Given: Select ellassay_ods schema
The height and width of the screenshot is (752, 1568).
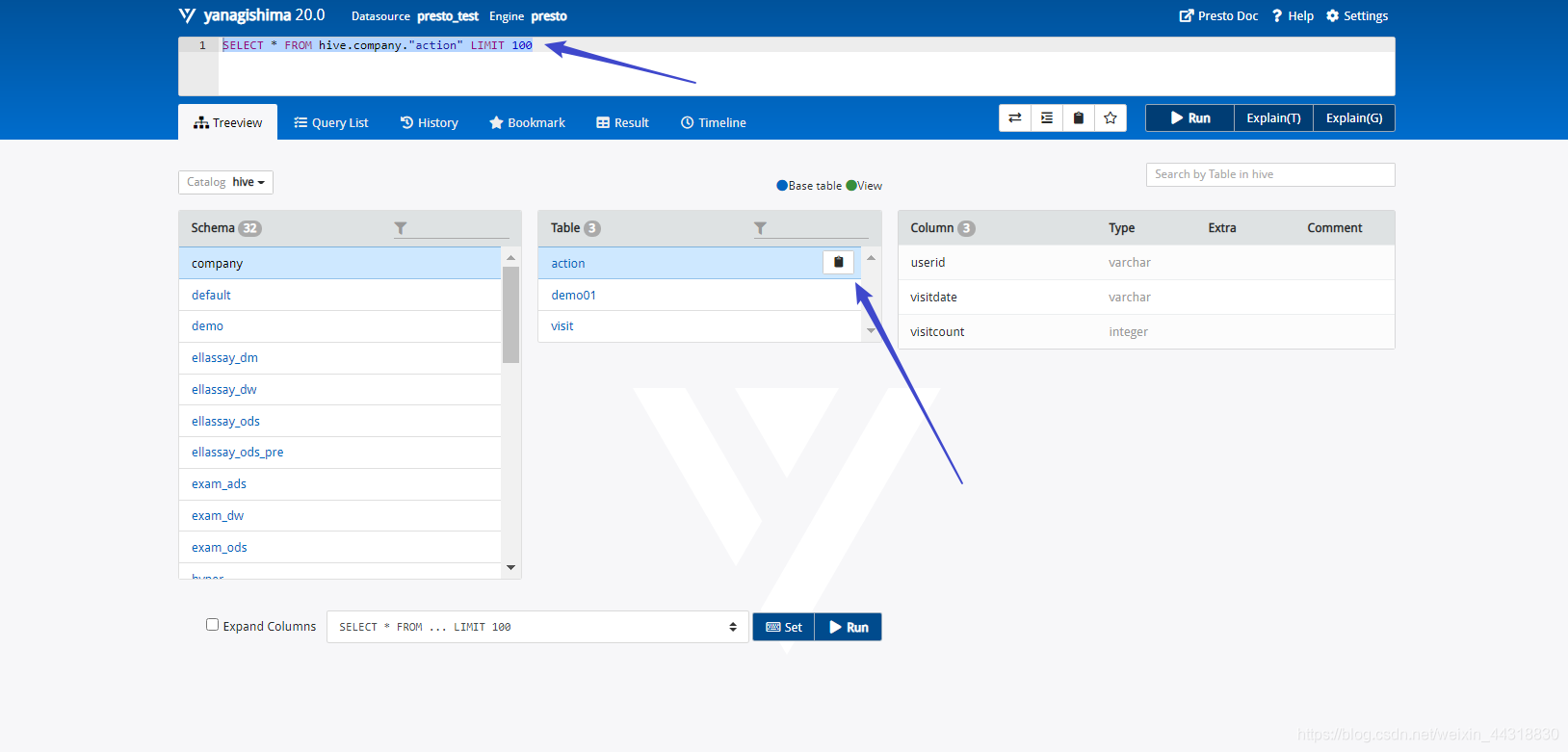Looking at the screenshot, I should (x=340, y=421).
